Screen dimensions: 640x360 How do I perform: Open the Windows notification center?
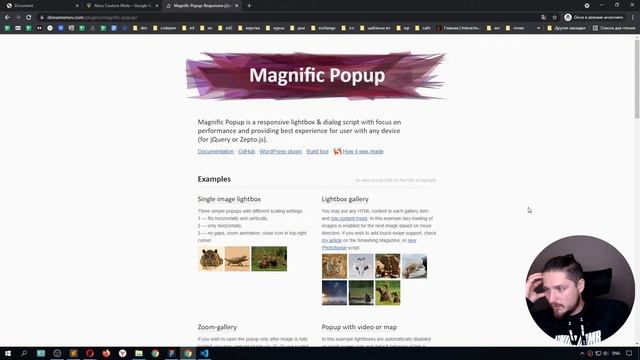[x=629, y=353]
